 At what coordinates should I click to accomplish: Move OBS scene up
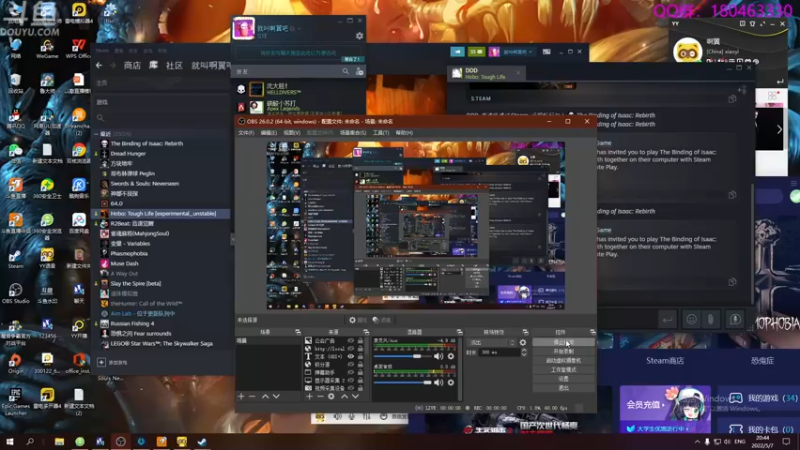[265, 396]
